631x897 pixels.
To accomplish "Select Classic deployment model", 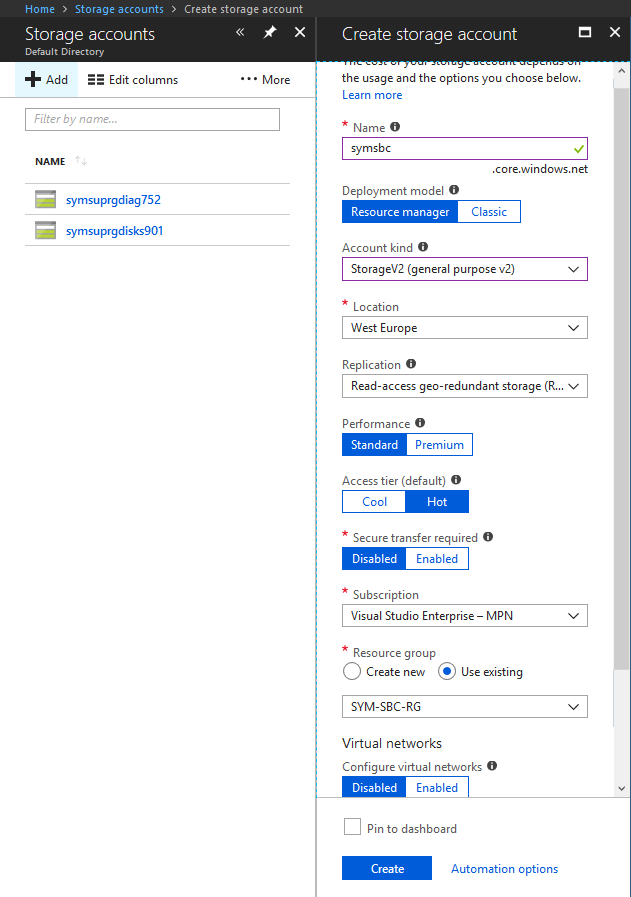I will pyautogui.click(x=489, y=212).
